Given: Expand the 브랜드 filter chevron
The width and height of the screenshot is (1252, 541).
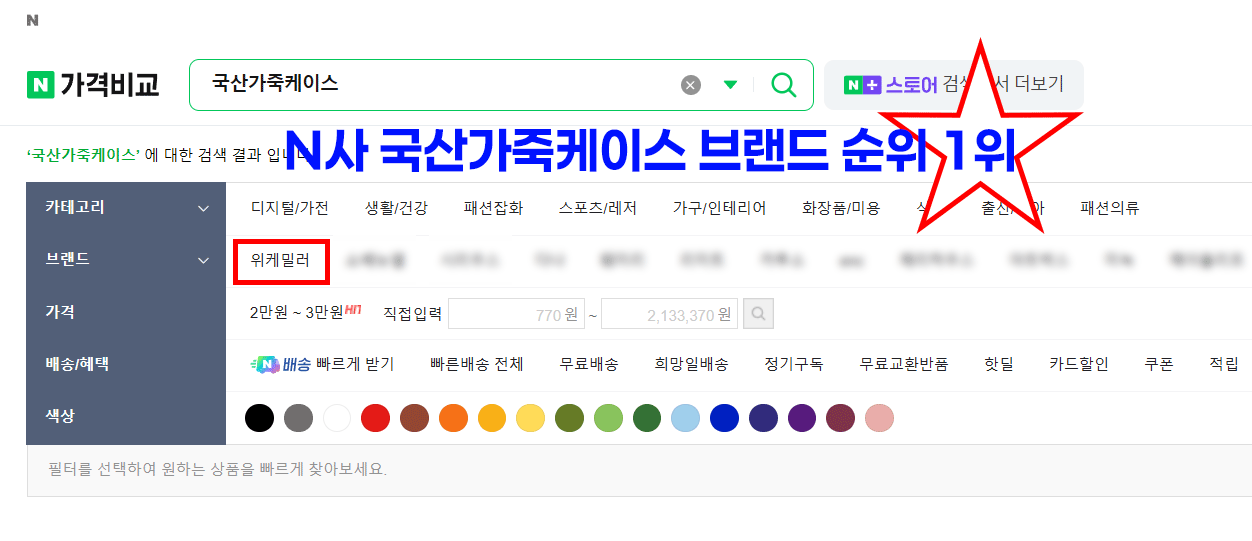Looking at the screenshot, I should [203, 261].
